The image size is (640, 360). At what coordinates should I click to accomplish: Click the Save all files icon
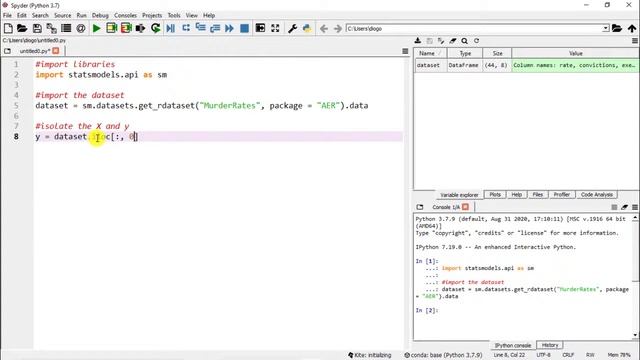pos(51,28)
